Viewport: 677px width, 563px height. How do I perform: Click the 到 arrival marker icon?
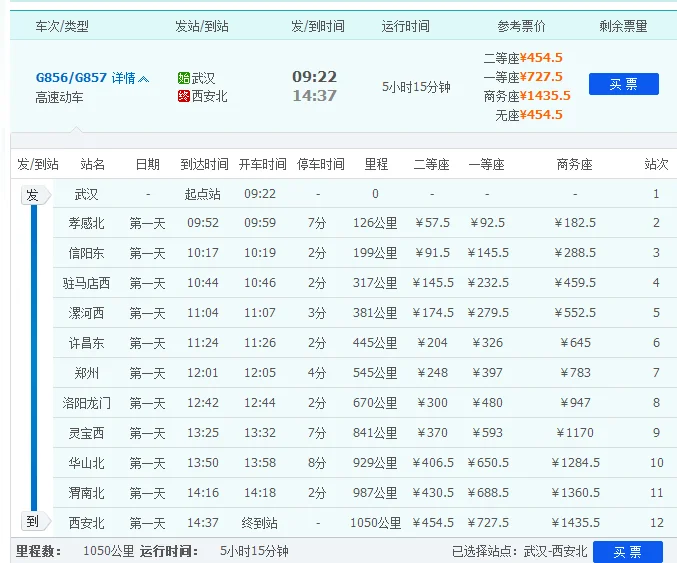pos(36,521)
